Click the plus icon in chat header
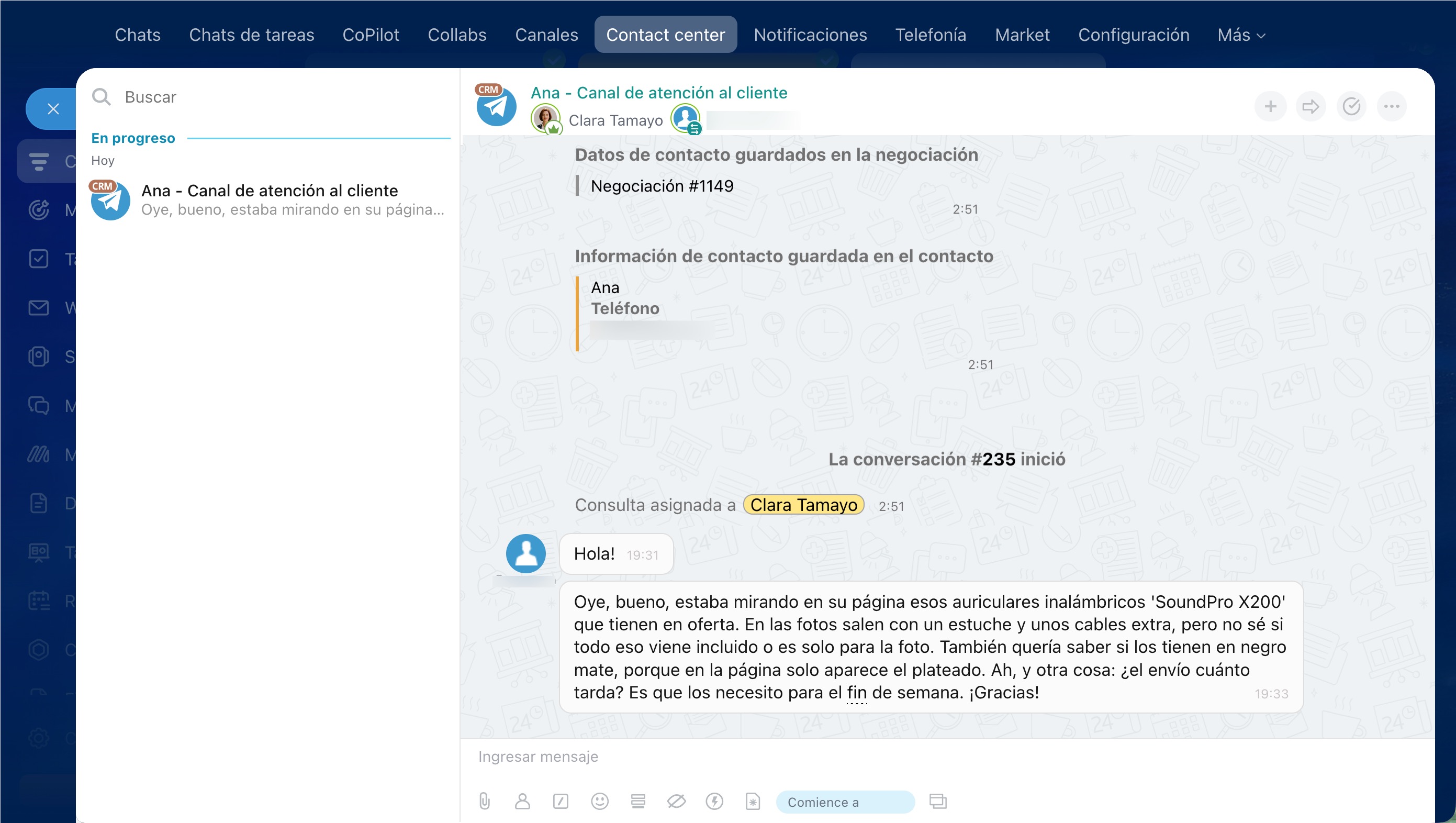1456x823 pixels. click(x=1270, y=106)
